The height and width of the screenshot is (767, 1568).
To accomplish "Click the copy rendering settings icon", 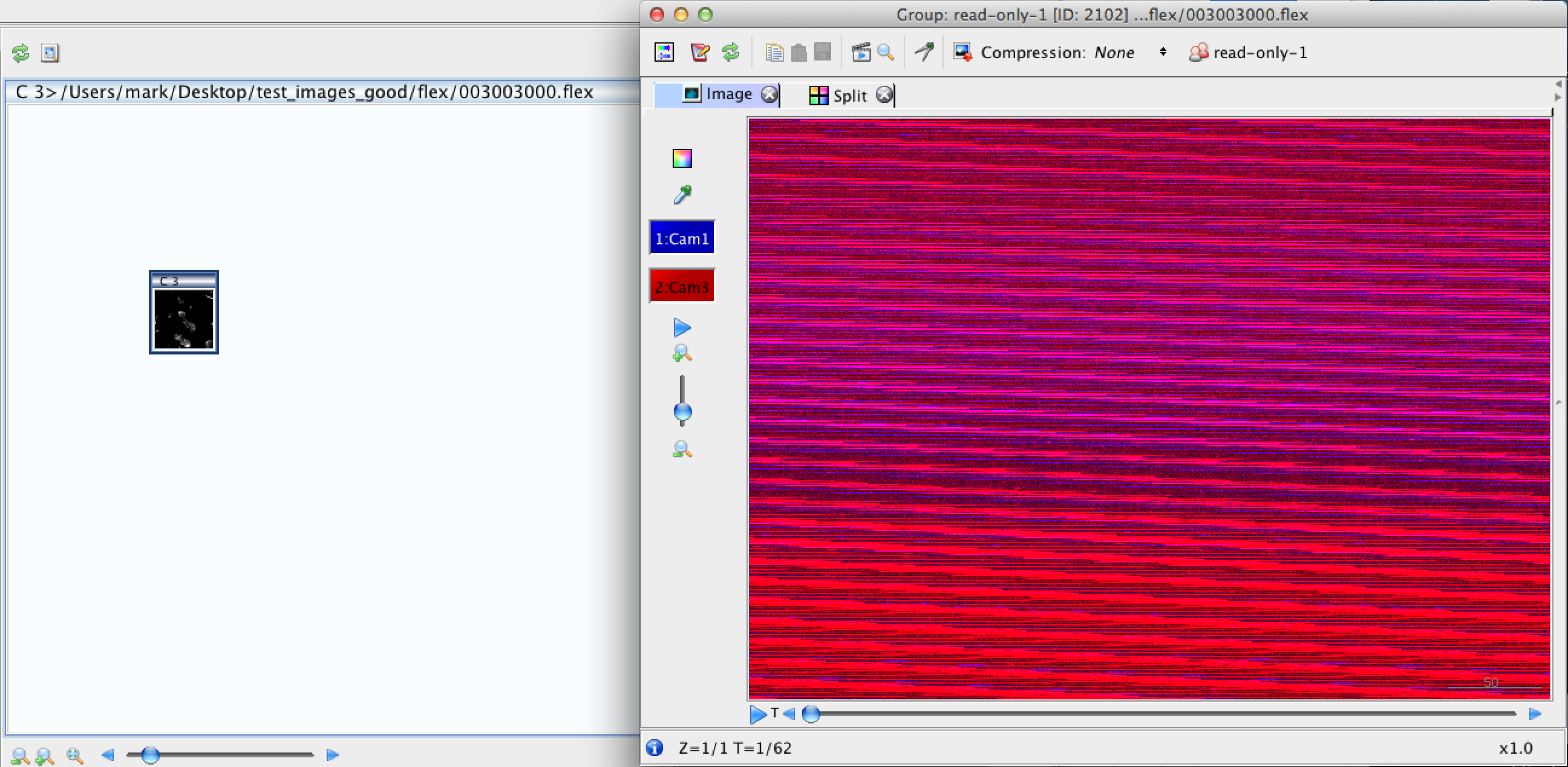I will tap(774, 53).
